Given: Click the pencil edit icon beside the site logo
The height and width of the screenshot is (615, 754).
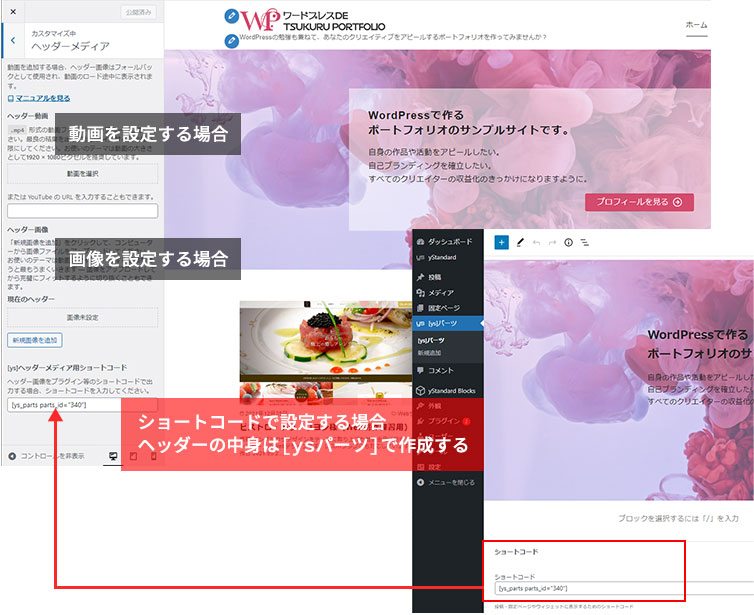Looking at the screenshot, I should 231,16.
